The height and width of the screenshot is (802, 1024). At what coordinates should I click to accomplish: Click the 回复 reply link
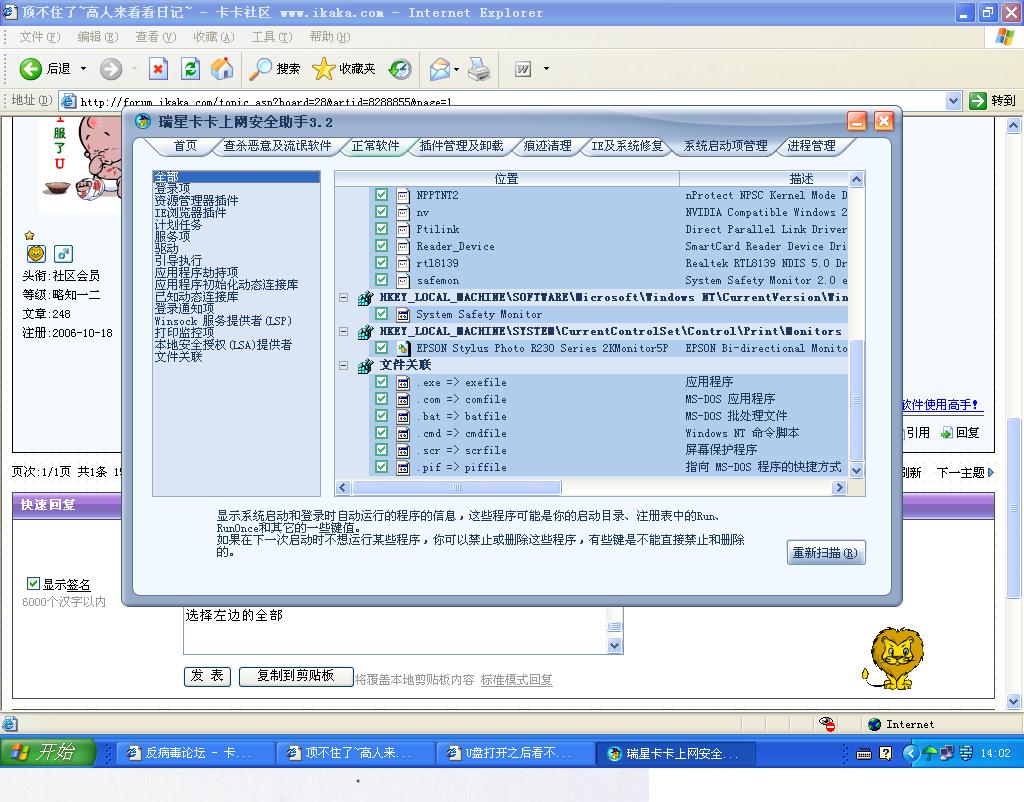coord(960,432)
